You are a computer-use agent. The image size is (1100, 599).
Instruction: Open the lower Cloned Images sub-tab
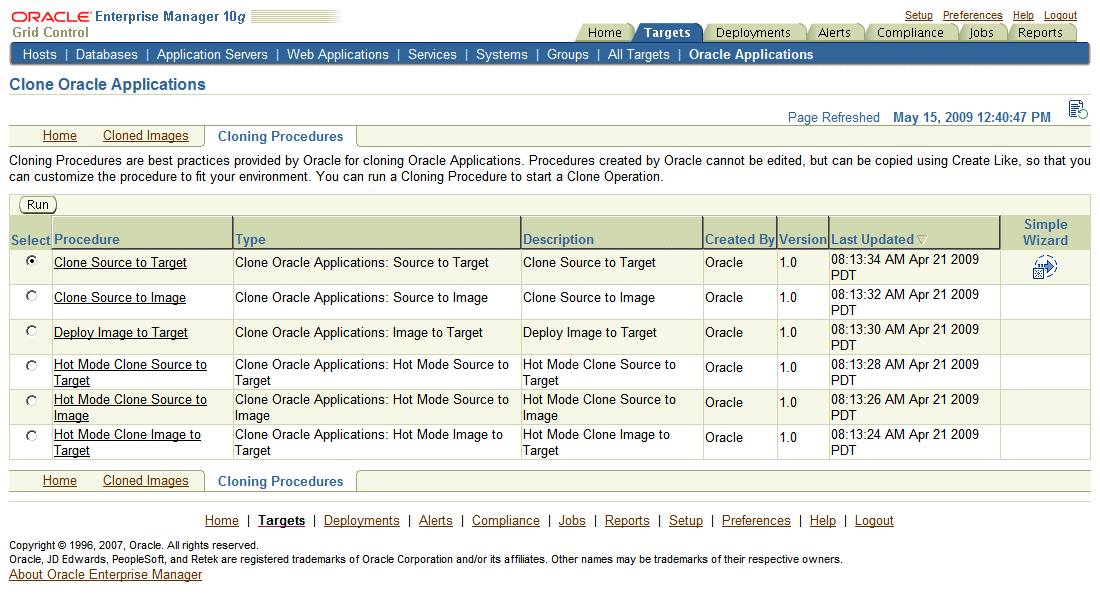pos(146,480)
